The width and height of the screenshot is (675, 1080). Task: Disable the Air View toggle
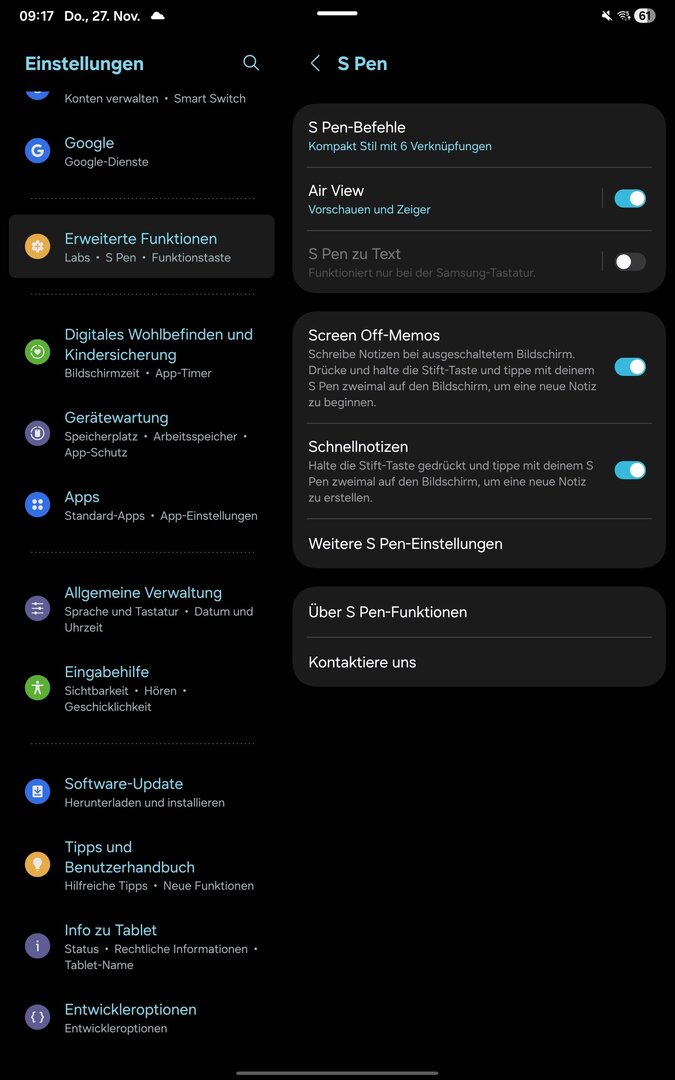click(x=630, y=199)
